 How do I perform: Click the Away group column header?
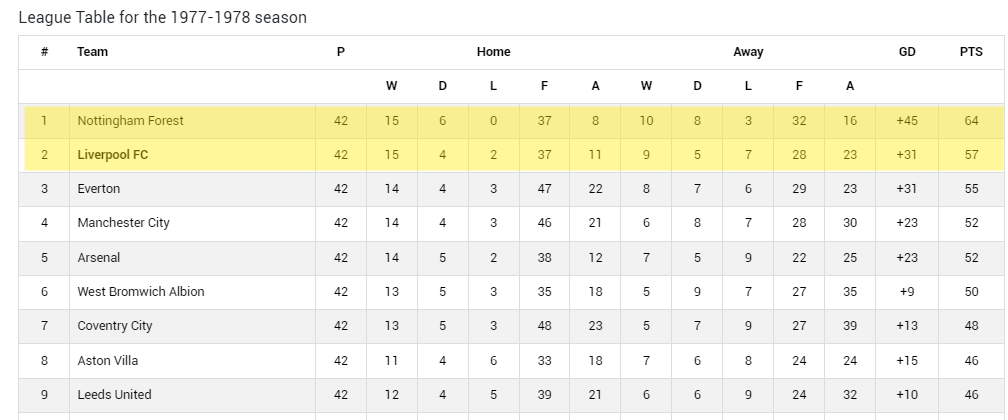(748, 52)
